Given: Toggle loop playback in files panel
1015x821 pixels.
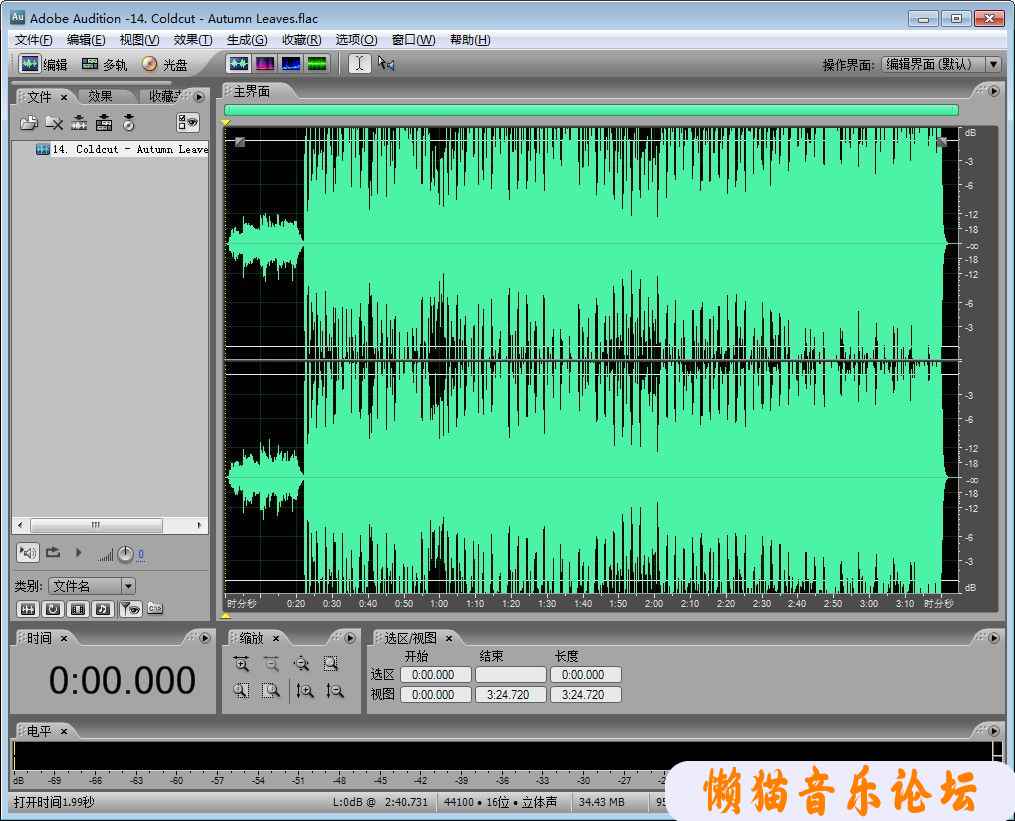Looking at the screenshot, I should click(x=53, y=553).
